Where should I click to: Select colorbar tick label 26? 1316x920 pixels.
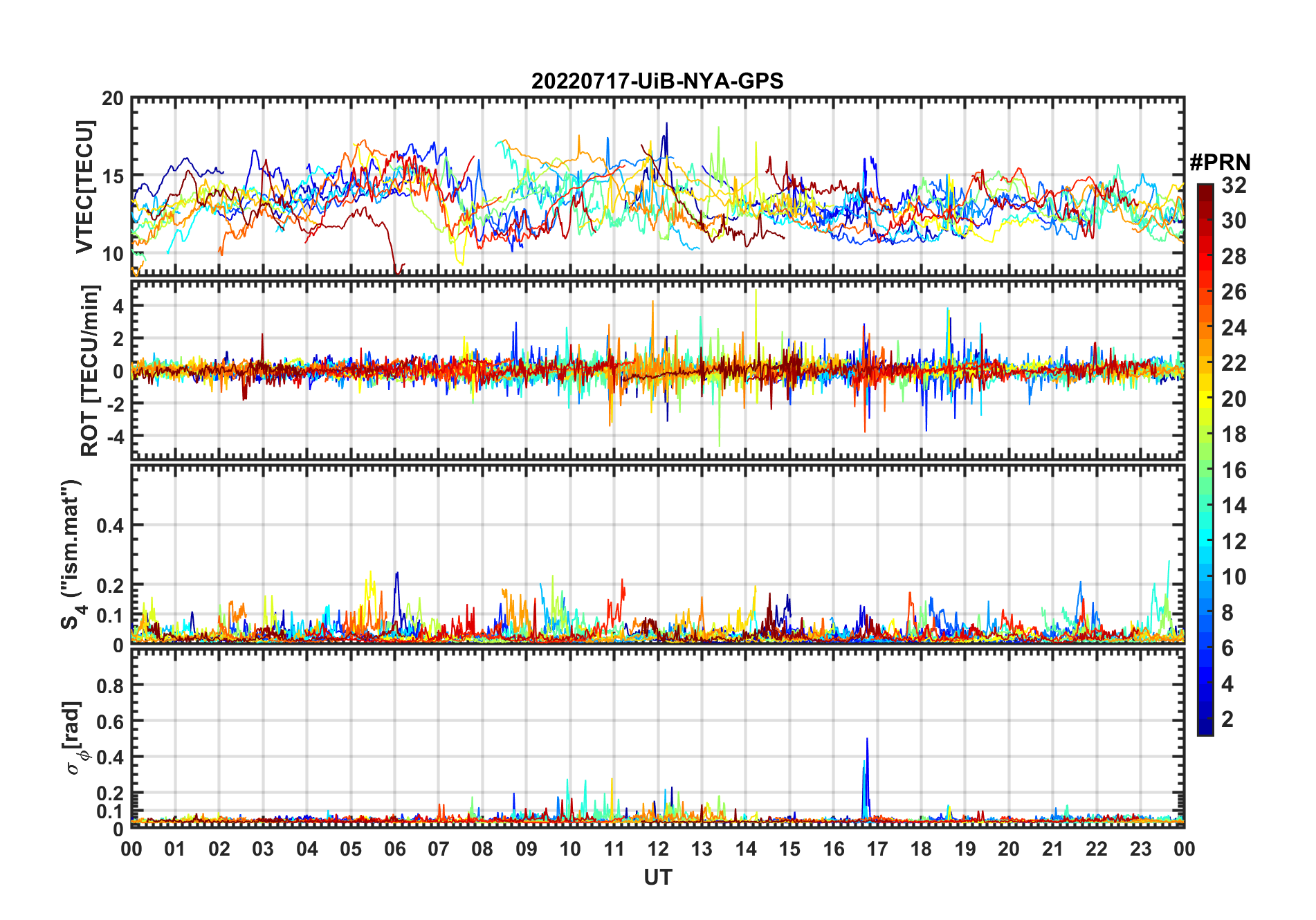pos(1234,292)
